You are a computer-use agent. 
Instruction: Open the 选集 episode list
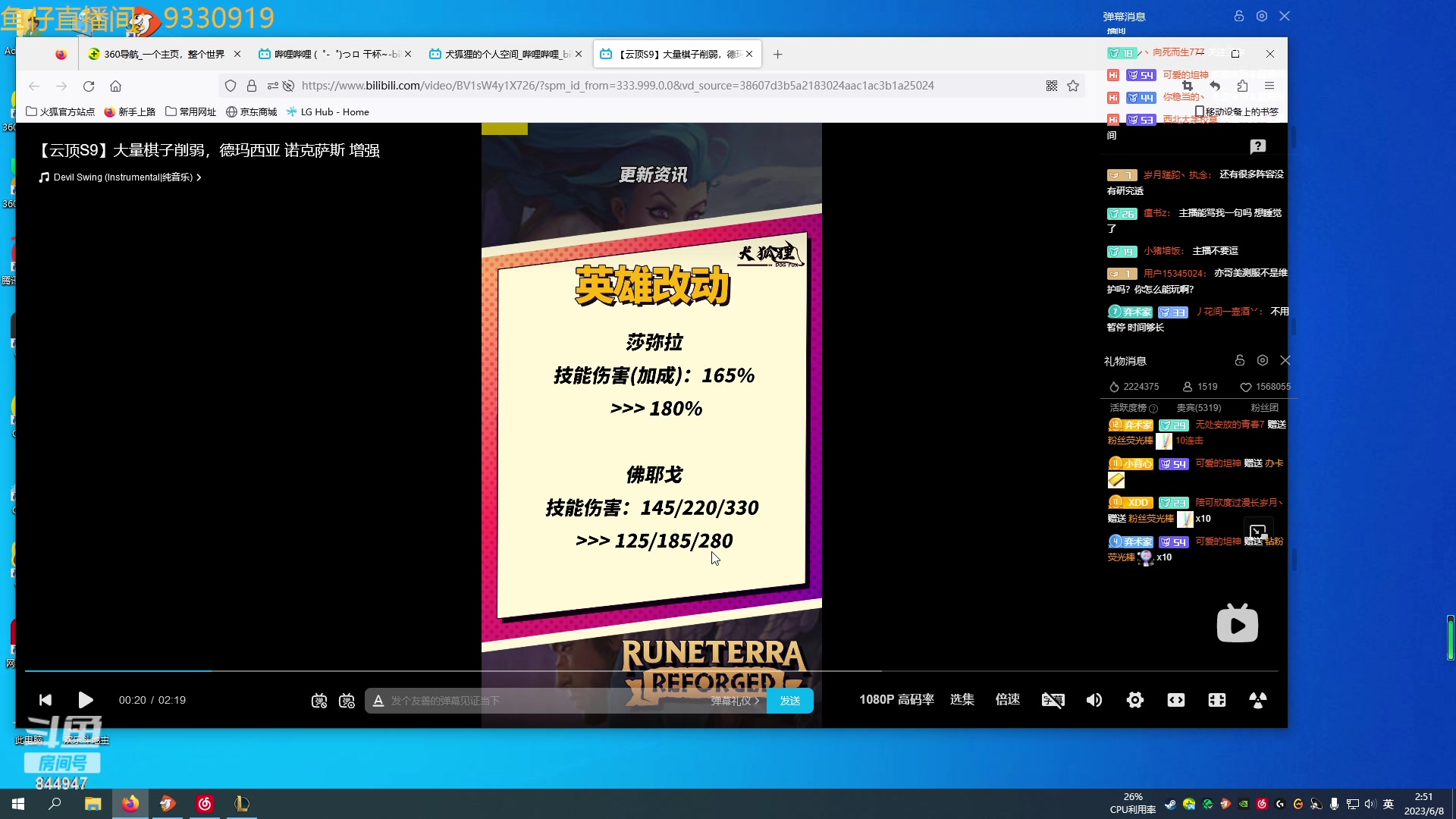point(962,699)
